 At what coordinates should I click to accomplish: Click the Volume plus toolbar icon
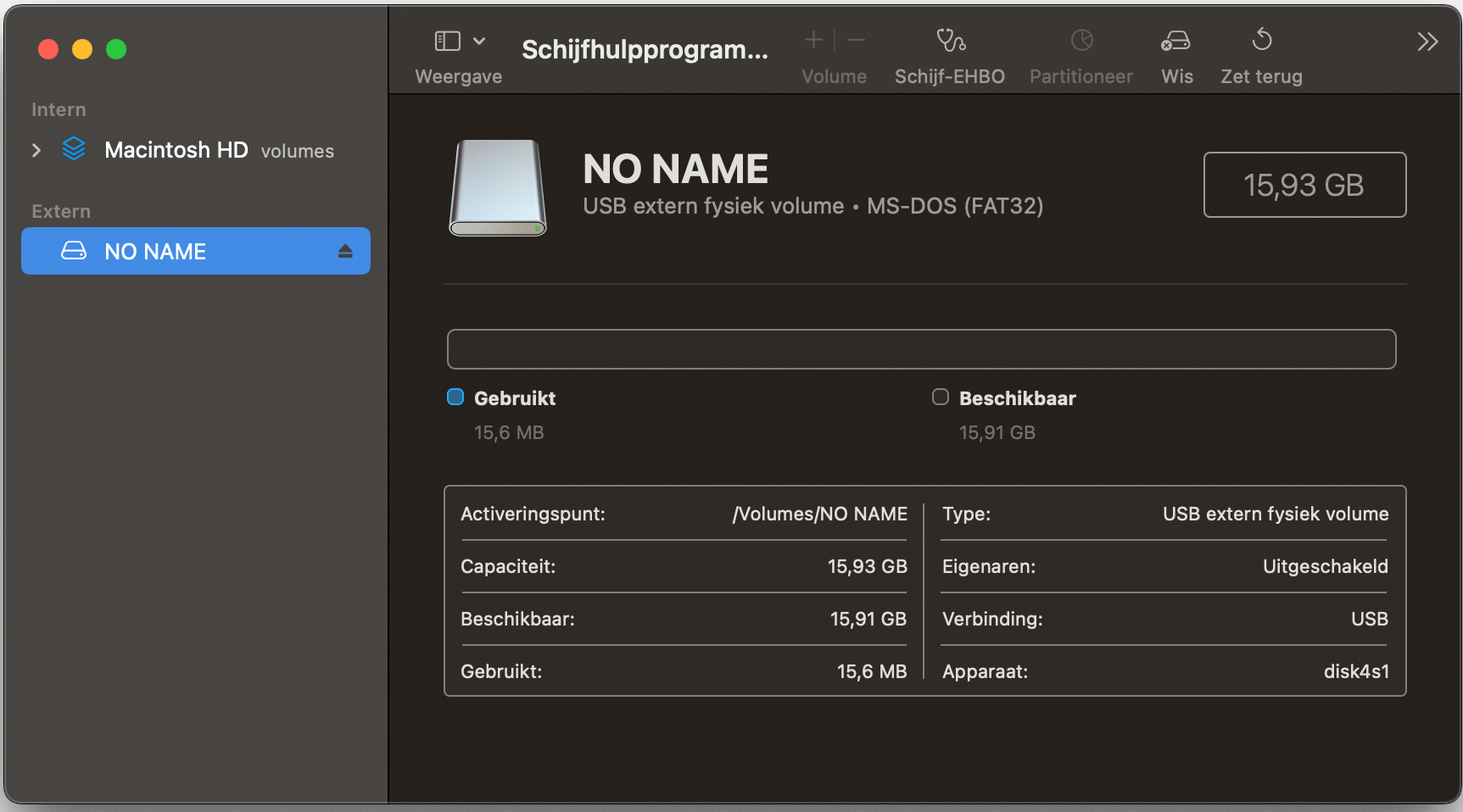pyautogui.click(x=812, y=39)
